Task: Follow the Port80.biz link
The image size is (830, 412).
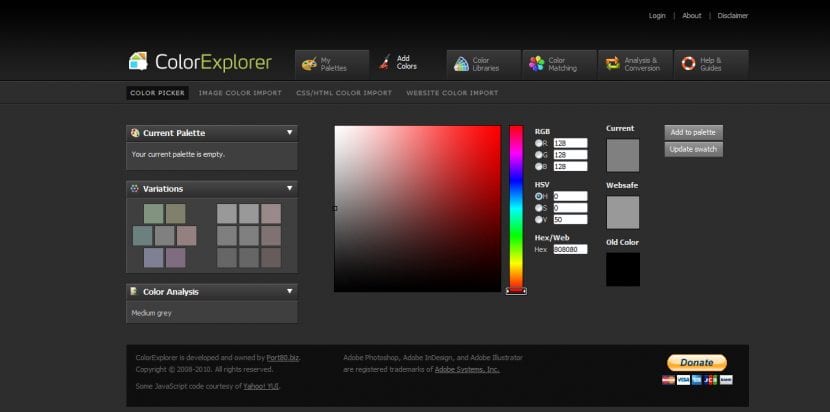Action: [x=283, y=358]
